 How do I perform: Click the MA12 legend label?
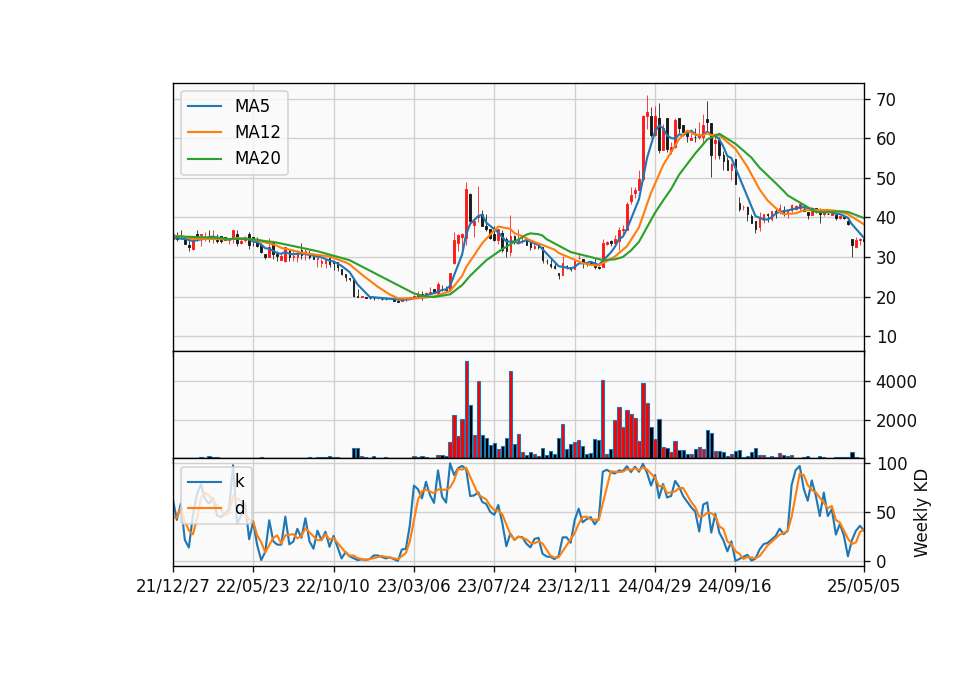(257, 132)
